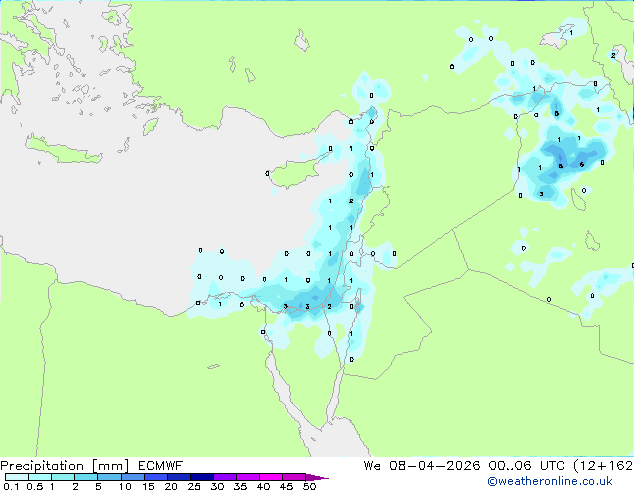This screenshot has width=634, height=490.
Task: Click the "0.1" legend scale label
Action: (x=11, y=486)
